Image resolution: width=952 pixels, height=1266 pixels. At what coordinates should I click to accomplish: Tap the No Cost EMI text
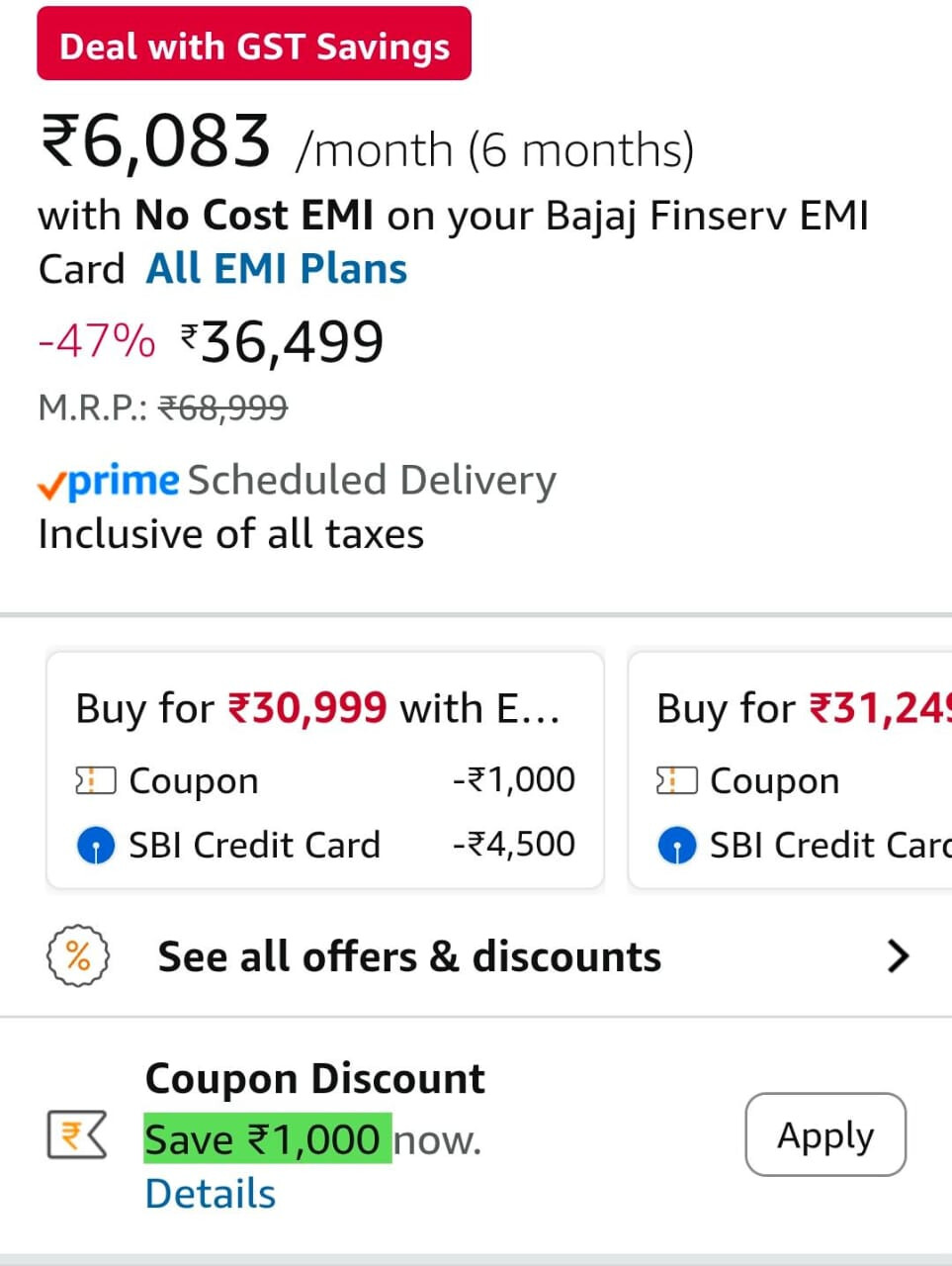[254, 215]
